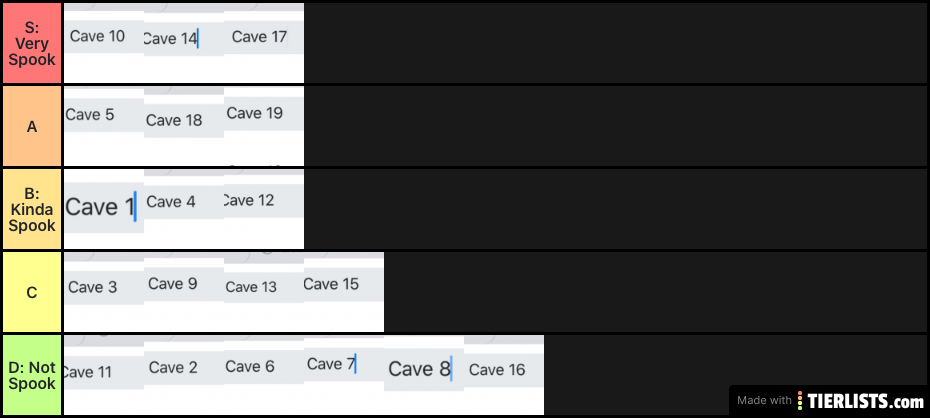Viewport: 930px width, 419px height.
Task: Select the Cave 3 tile
Action: point(104,292)
